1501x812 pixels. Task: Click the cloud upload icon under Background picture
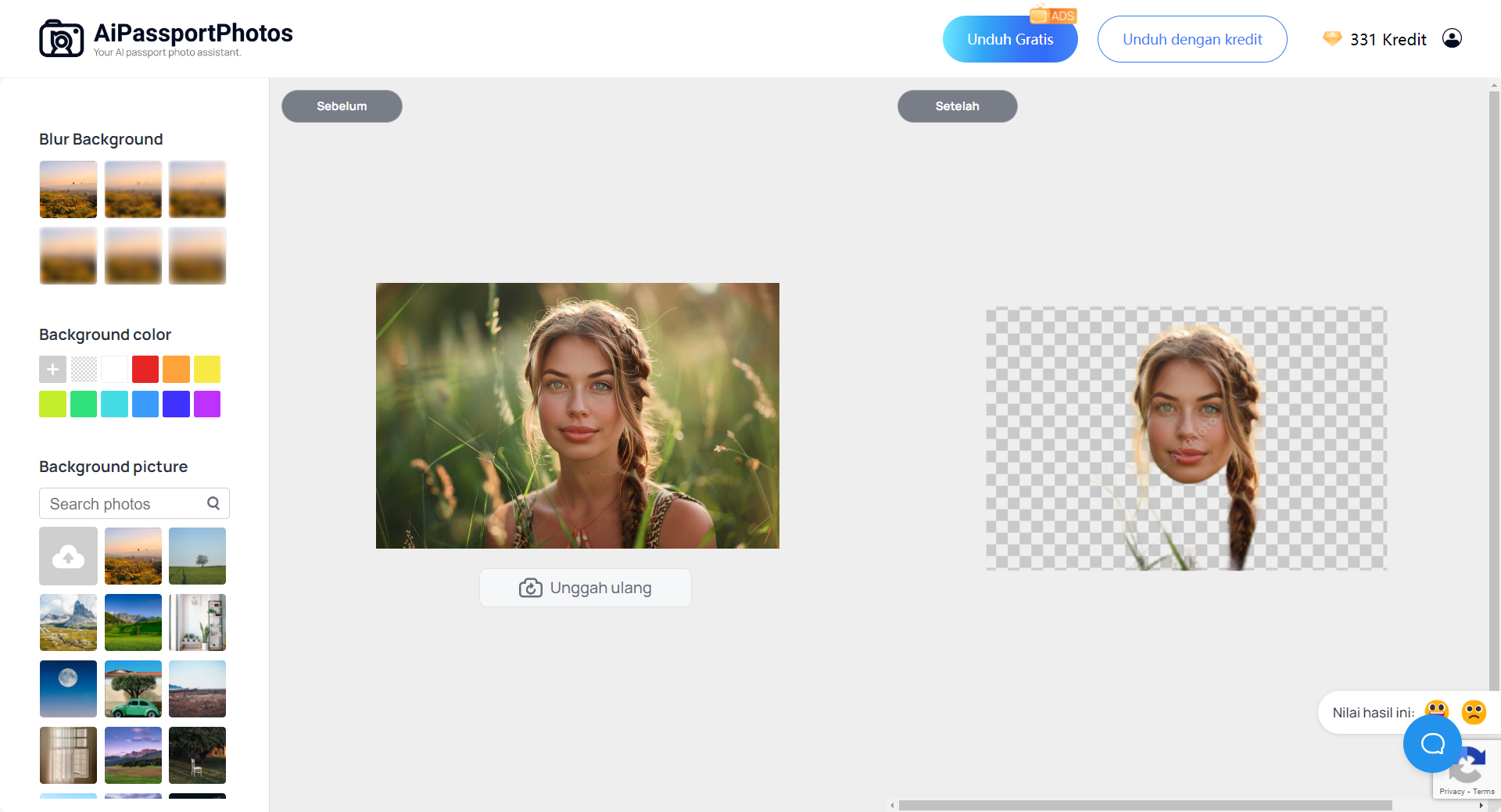pos(67,556)
